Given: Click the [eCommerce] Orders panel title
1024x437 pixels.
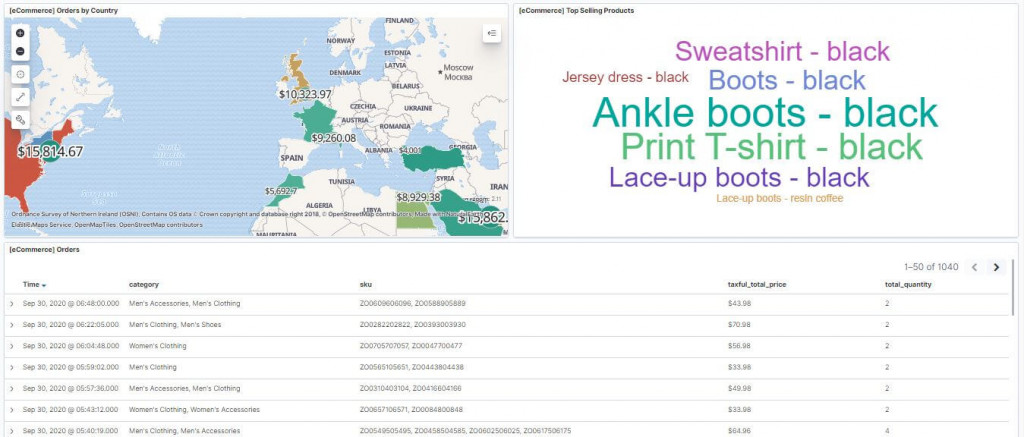Looking at the screenshot, I should point(44,250).
